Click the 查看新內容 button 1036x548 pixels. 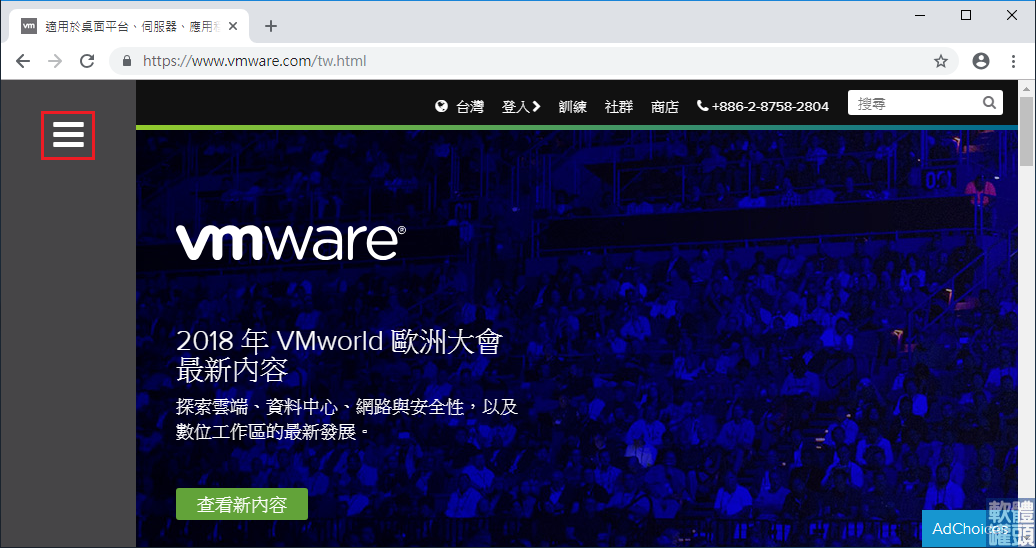(242, 504)
